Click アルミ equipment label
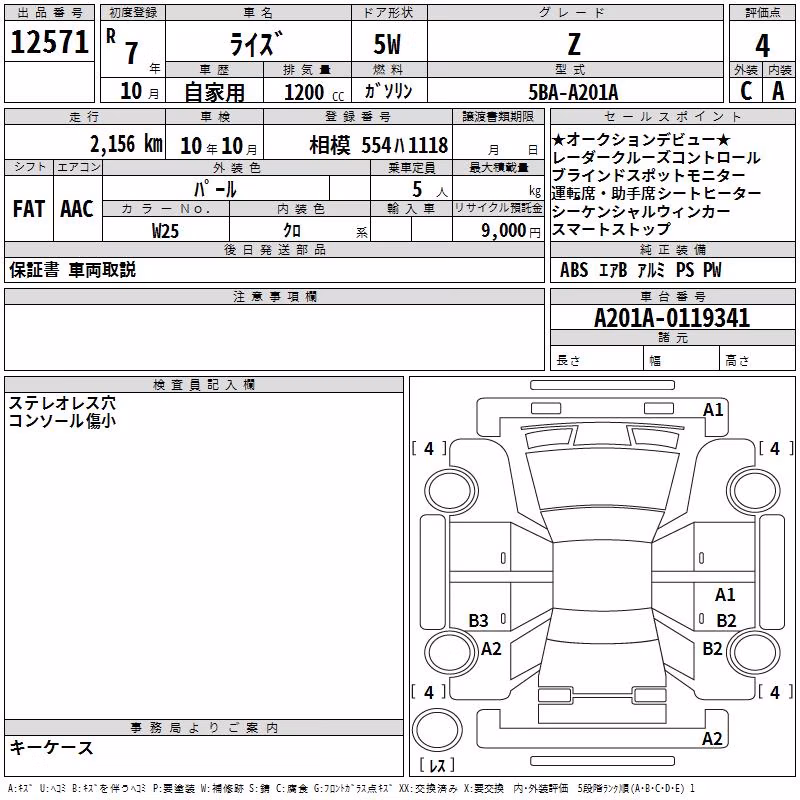 pyautogui.click(x=651, y=269)
